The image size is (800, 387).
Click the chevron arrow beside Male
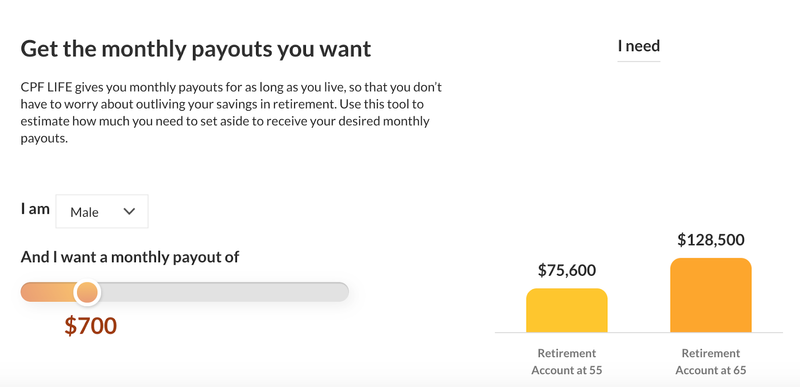tap(129, 211)
